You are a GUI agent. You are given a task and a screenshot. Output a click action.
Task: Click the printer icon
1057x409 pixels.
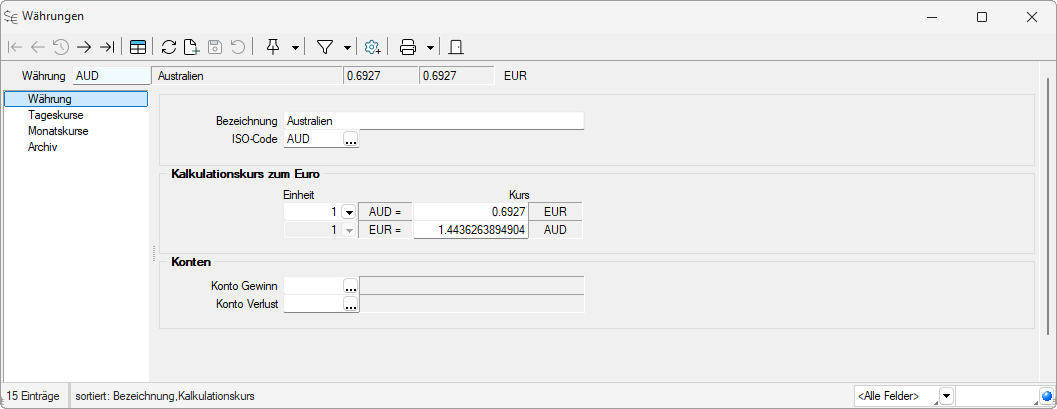(408, 47)
